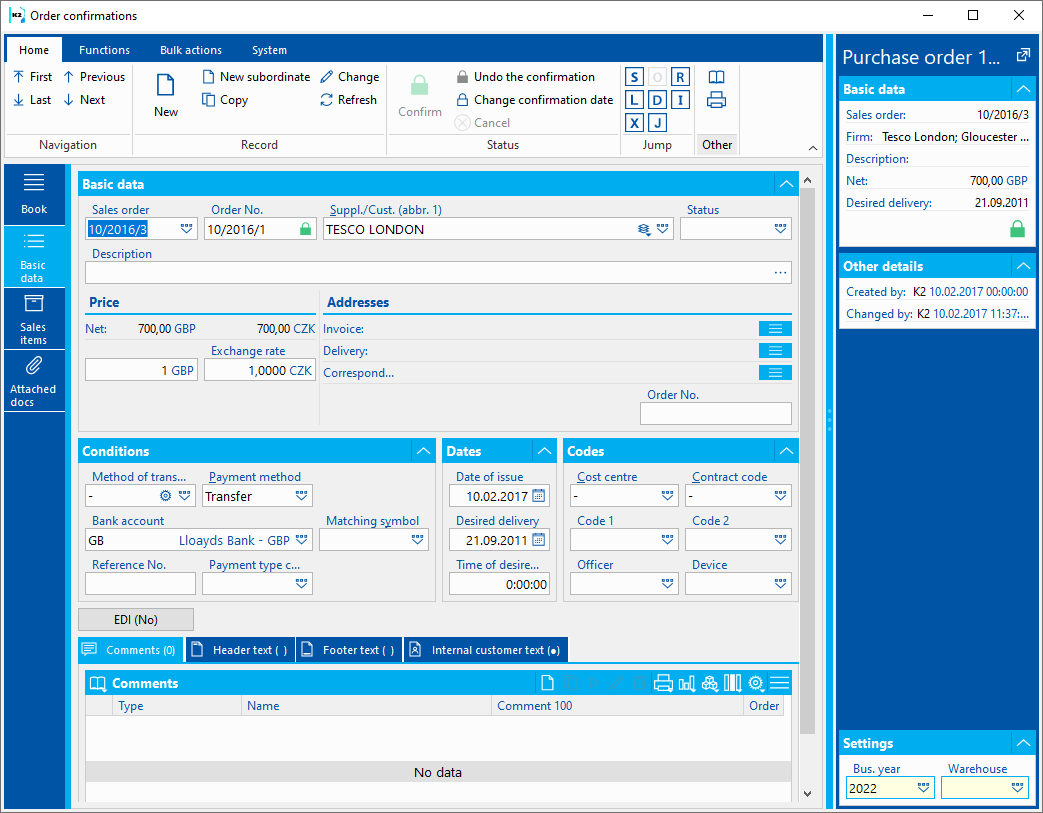Open Desired delivery calendar picker
Image resolution: width=1043 pixels, height=813 pixels.
pyautogui.click(x=539, y=540)
